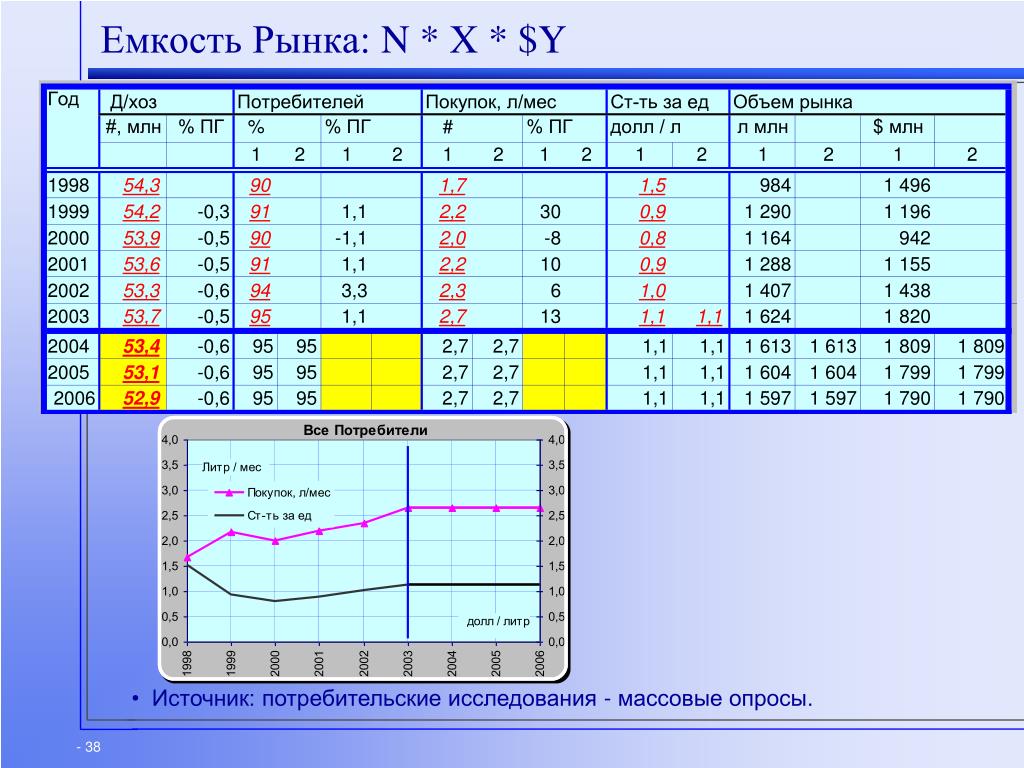1024x768 pixels.
Task: Click the dollar volume cell 1 438
Action: (x=907, y=291)
